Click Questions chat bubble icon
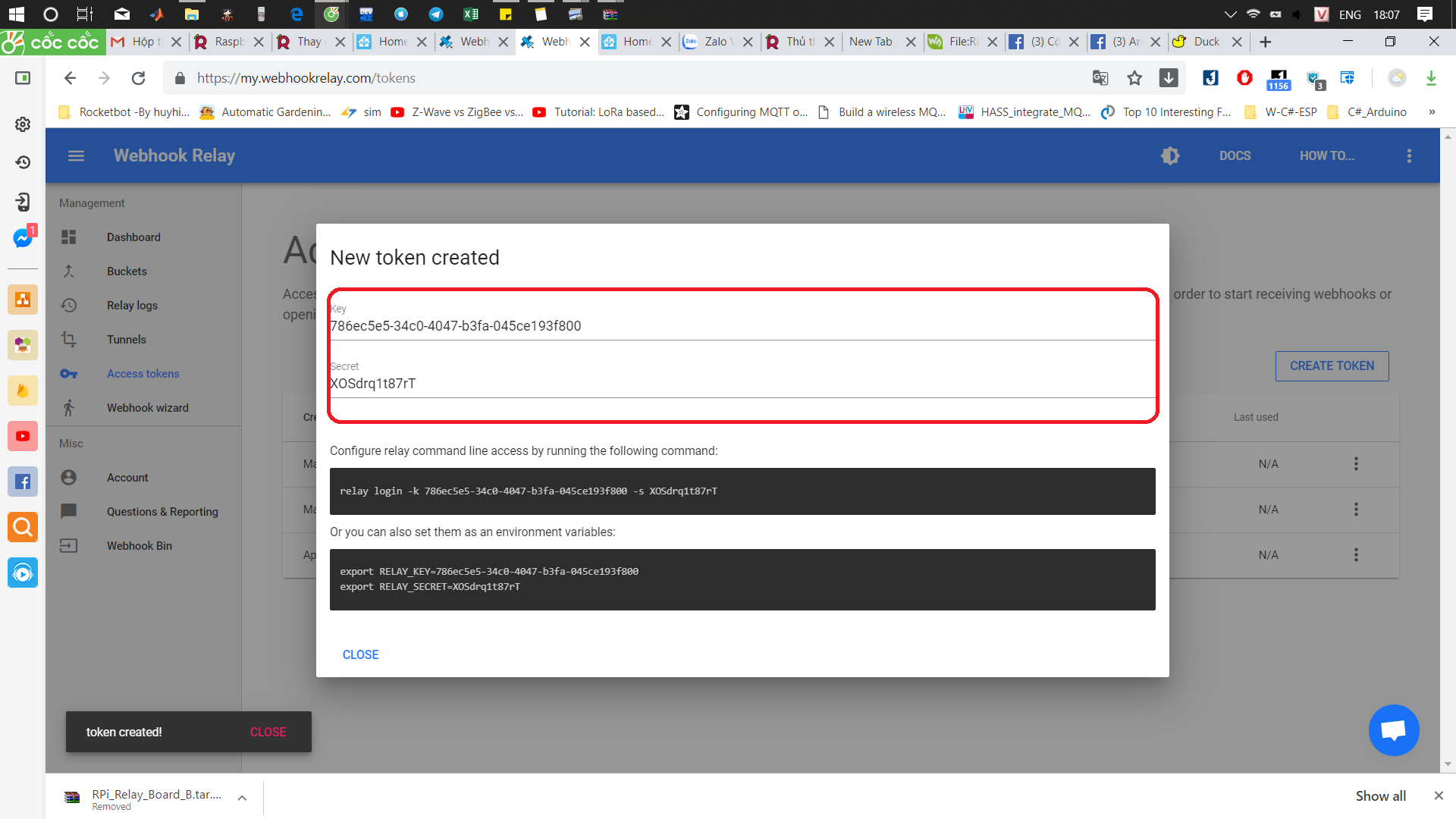1456x819 pixels. [x=69, y=511]
